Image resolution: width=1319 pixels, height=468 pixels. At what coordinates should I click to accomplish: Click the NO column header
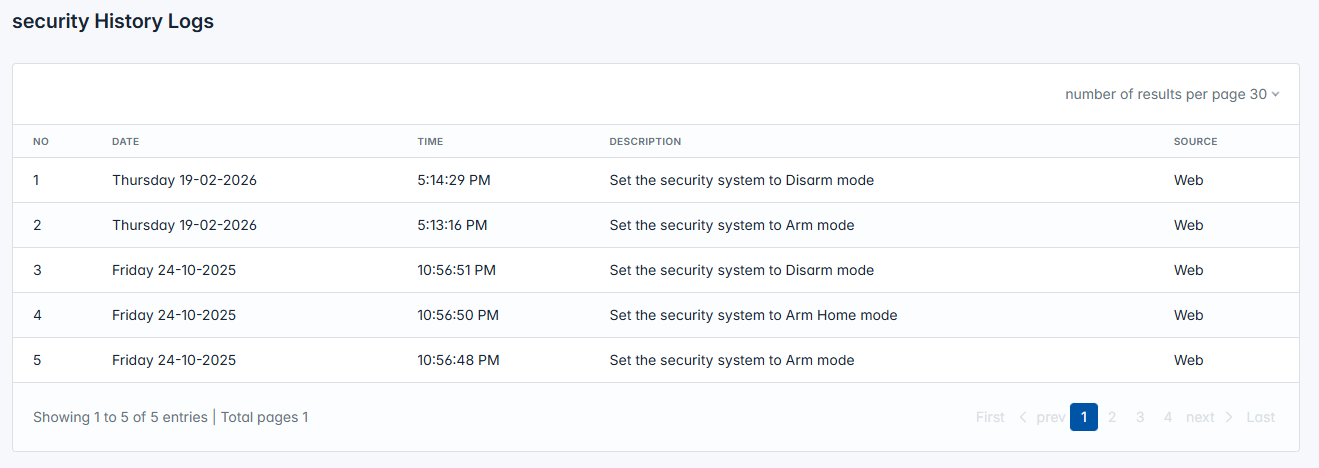41,142
